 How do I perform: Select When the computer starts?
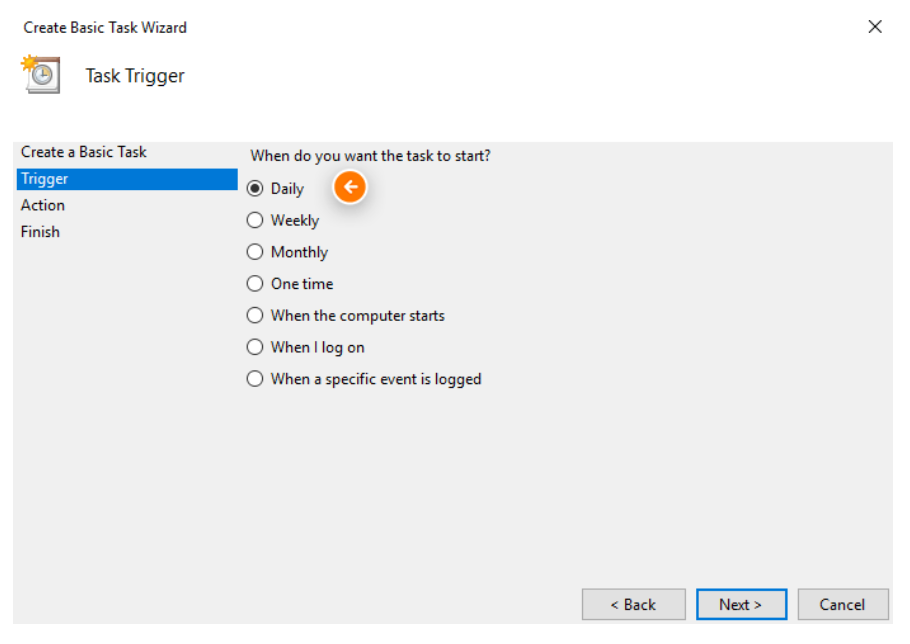pyautogui.click(x=255, y=316)
